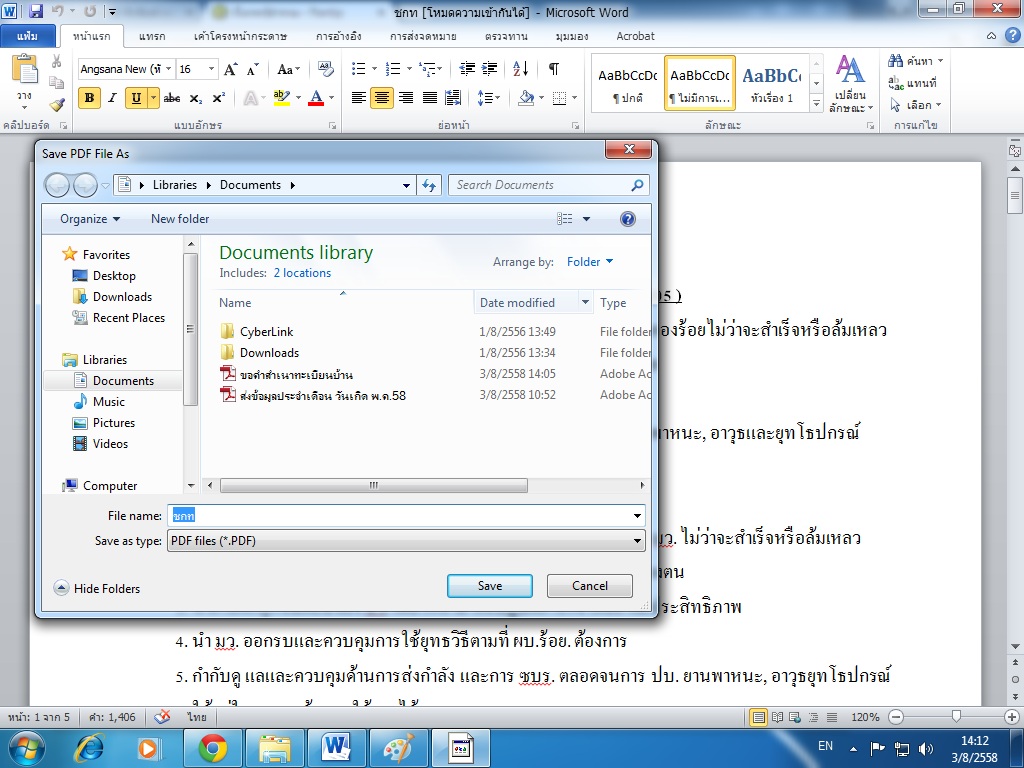Click the yellow text highlight color button
1024x768 pixels.
point(281,98)
